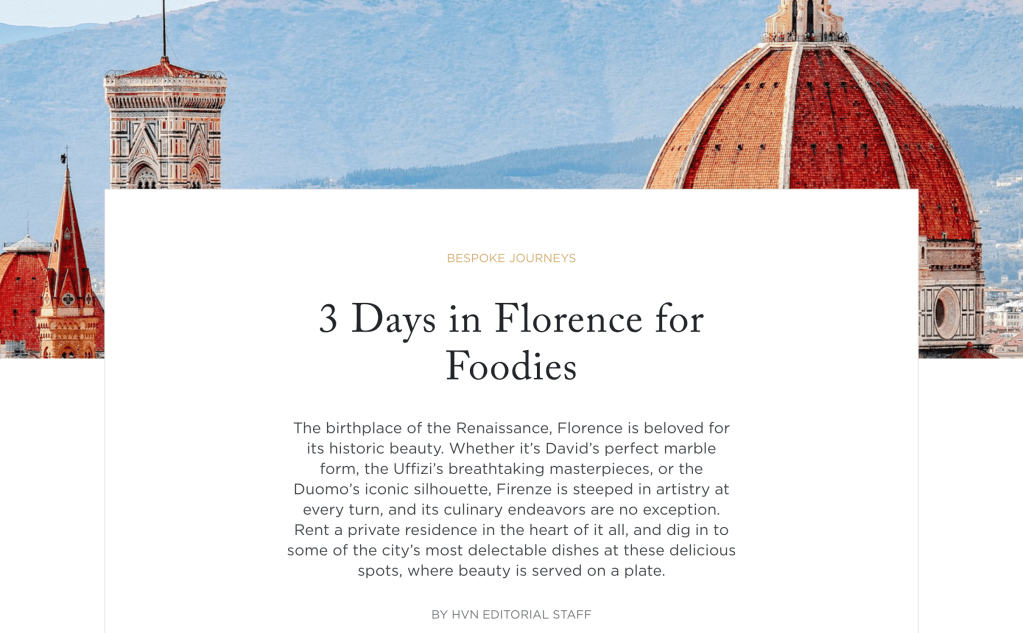Click the phrase "Rent a private residence"
This screenshot has height=633, width=1023.
click(384, 530)
